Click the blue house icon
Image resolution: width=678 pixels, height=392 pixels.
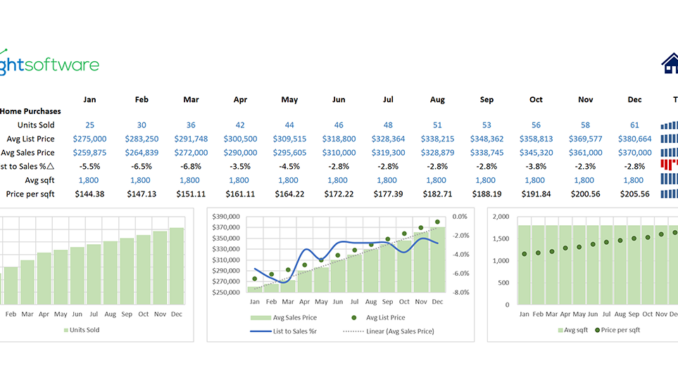pyautogui.click(x=670, y=64)
